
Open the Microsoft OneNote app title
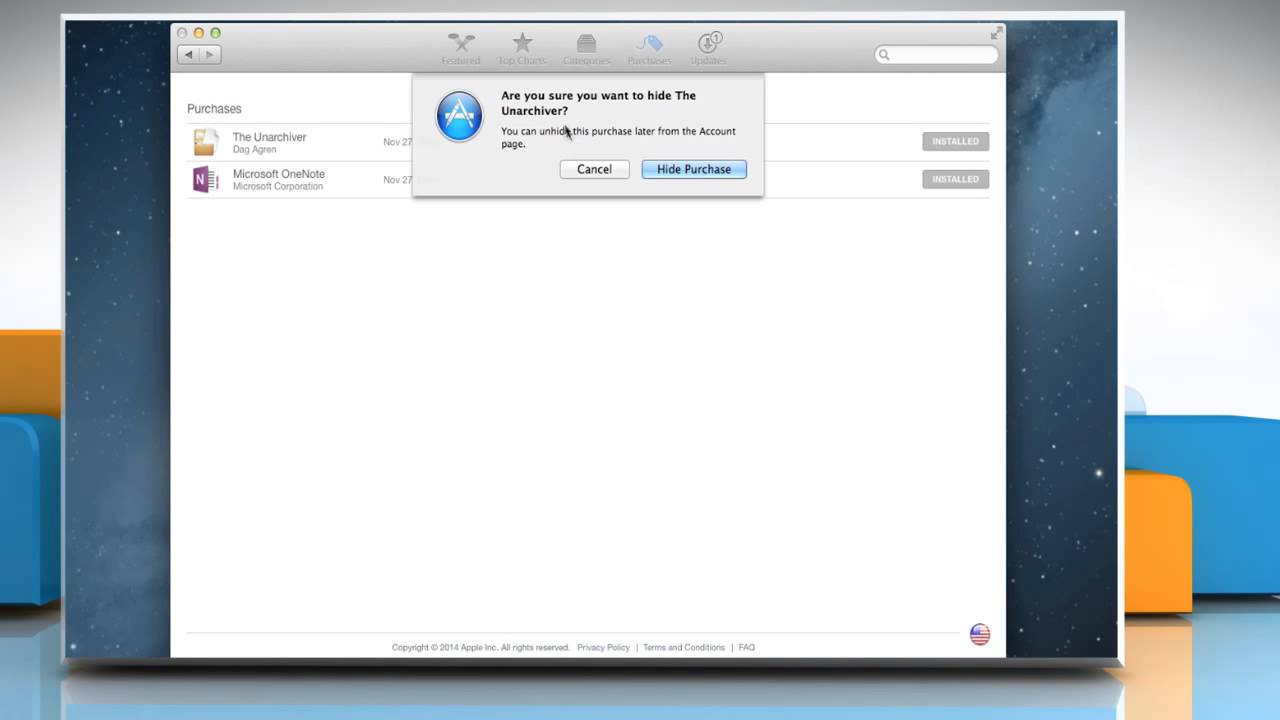(279, 174)
